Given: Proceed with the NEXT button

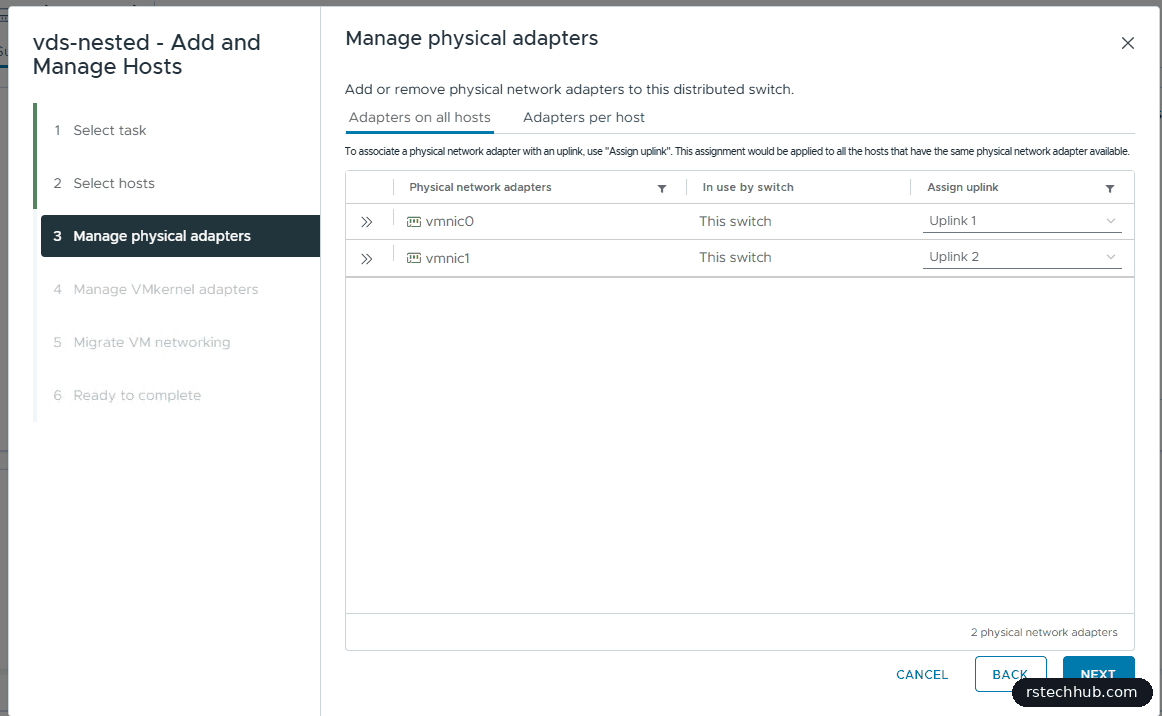Looking at the screenshot, I should coord(1098,673).
